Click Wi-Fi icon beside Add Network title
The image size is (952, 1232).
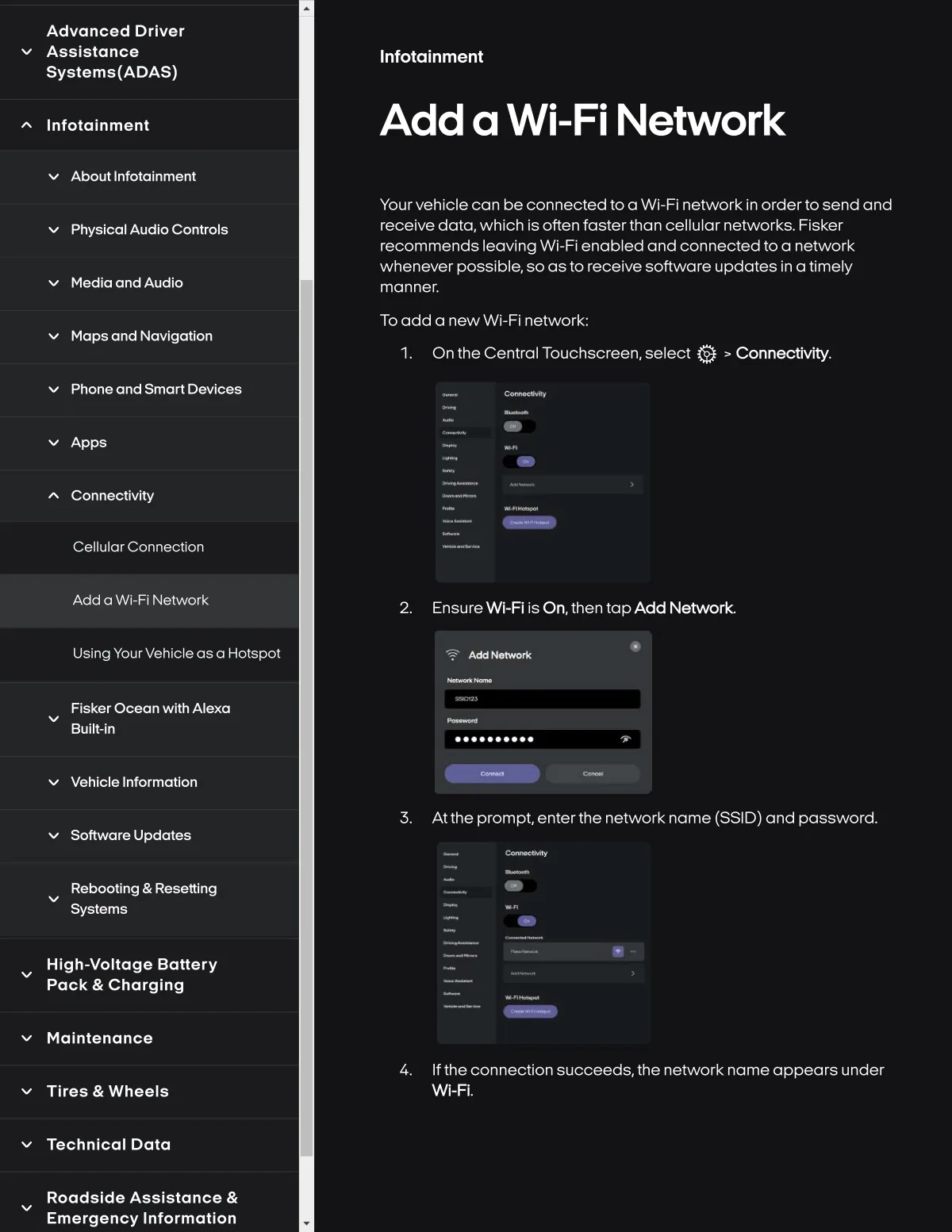[x=453, y=655]
